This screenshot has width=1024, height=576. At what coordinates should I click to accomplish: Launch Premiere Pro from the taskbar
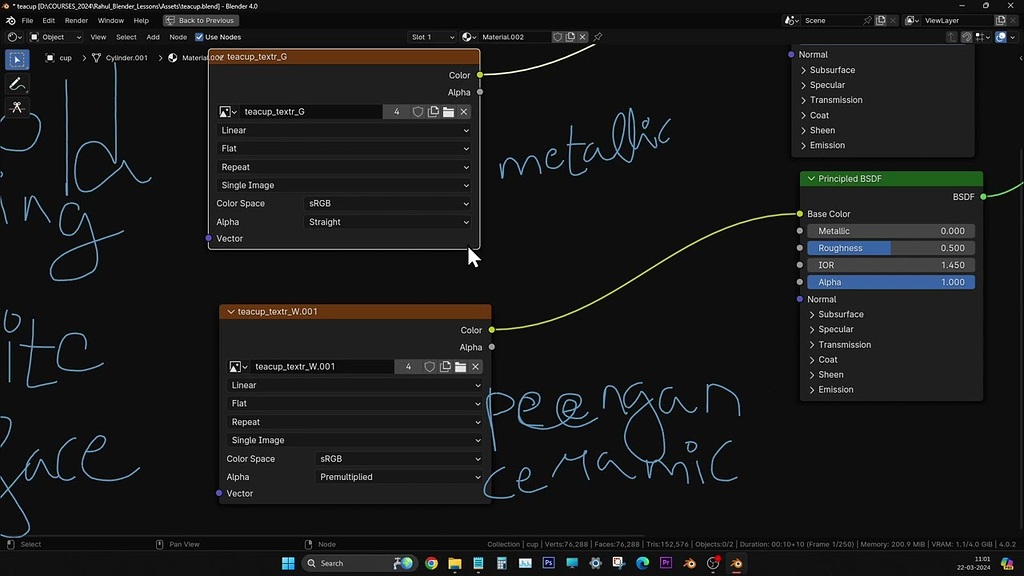coord(666,563)
